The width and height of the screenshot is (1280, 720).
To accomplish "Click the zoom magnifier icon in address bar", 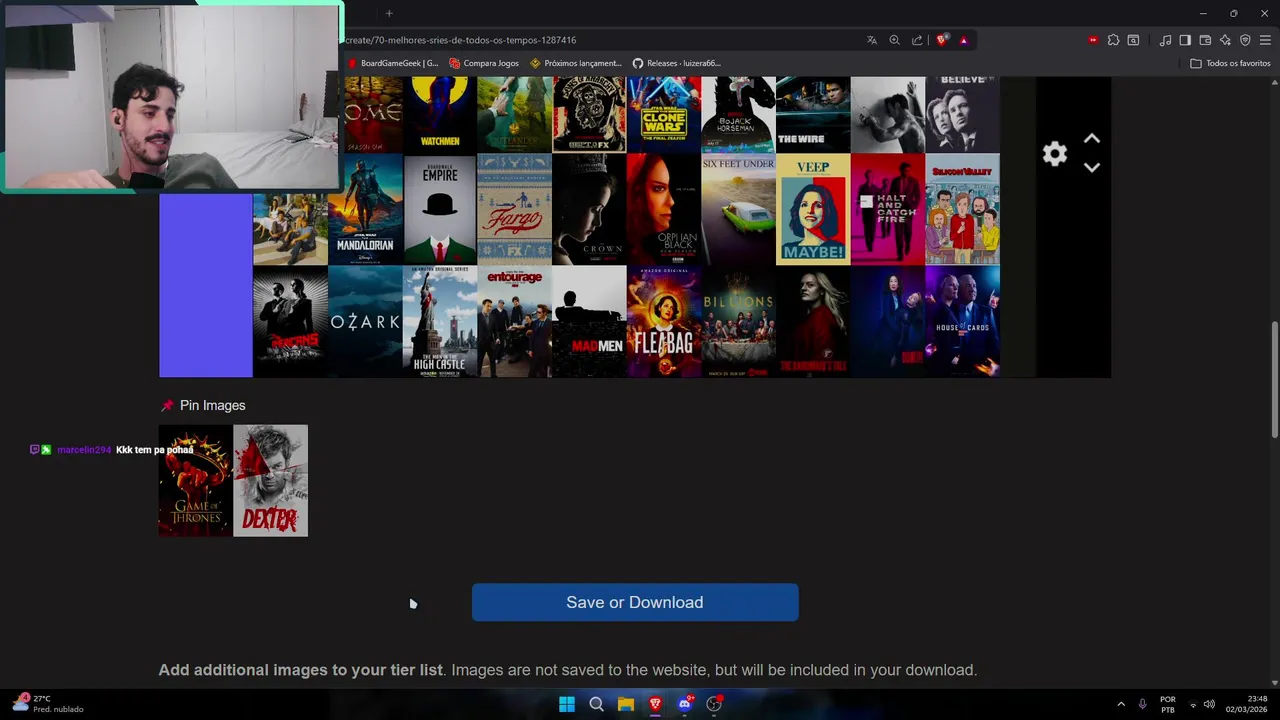I will pos(895,40).
